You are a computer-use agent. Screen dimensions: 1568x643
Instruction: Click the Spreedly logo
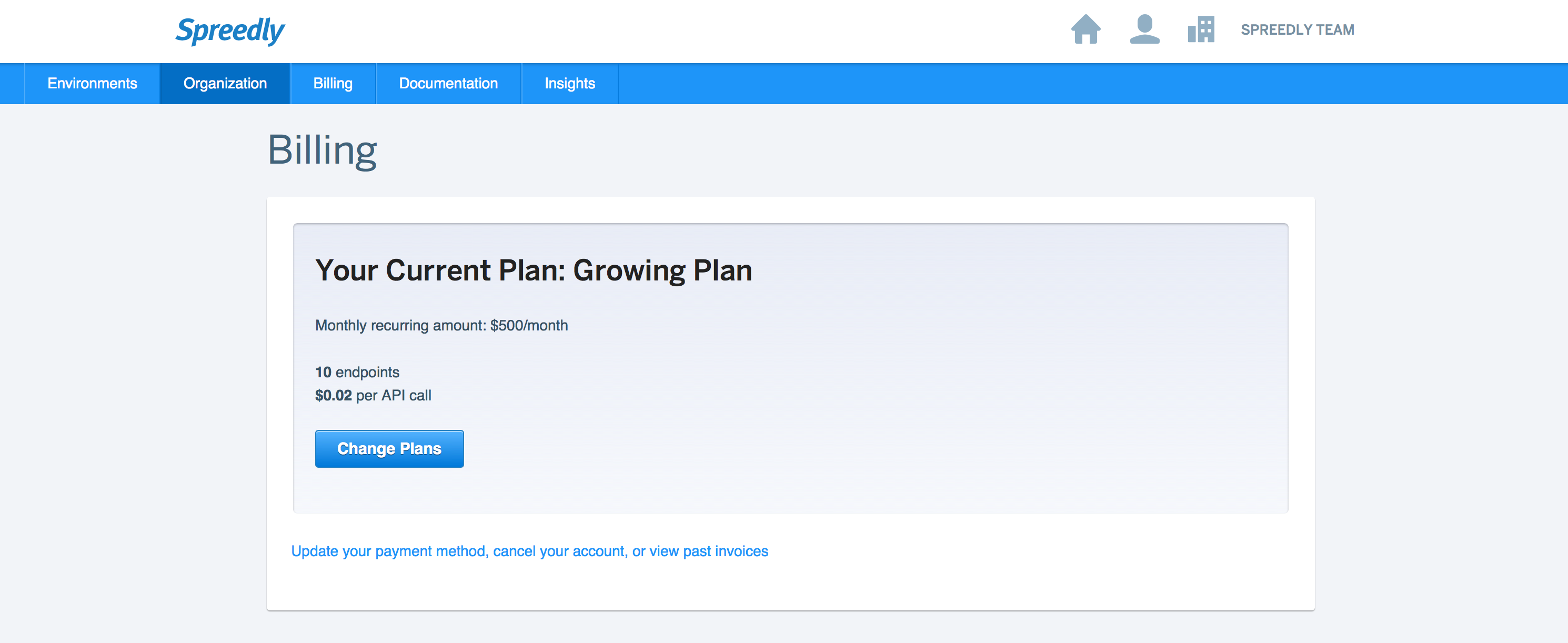230,31
